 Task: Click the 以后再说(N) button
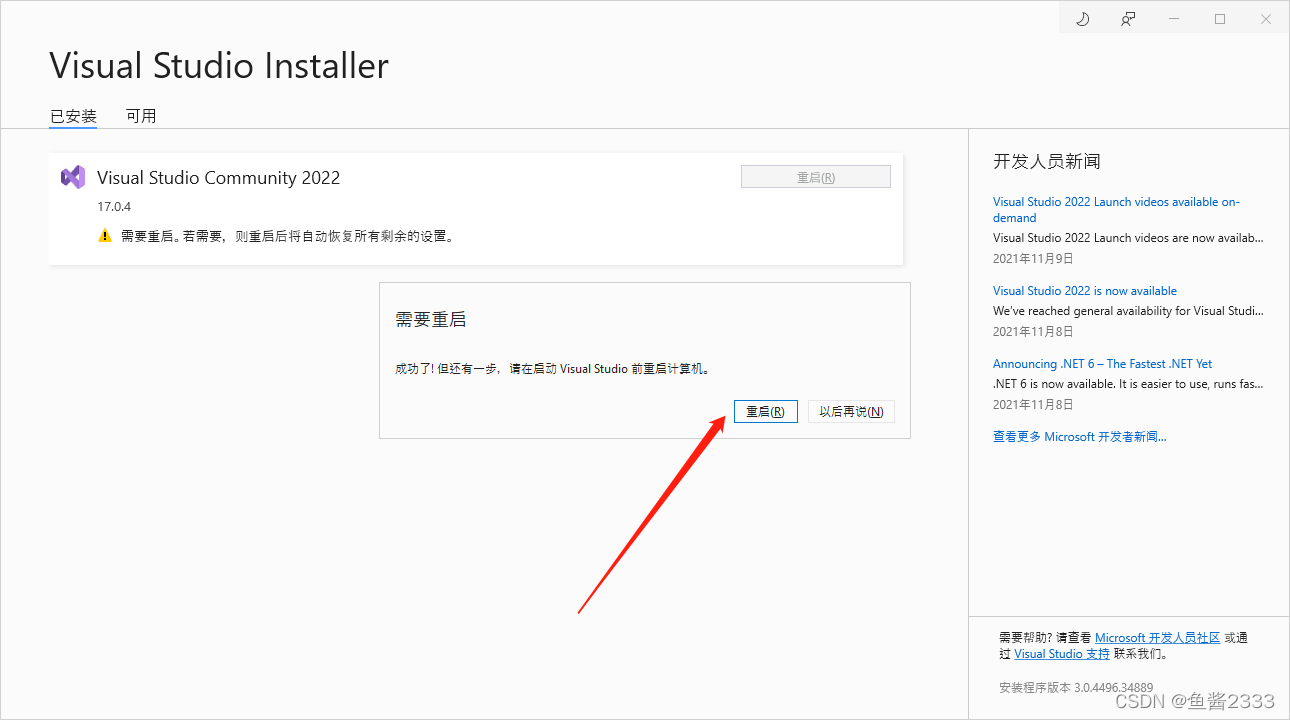click(x=851, y=411)
